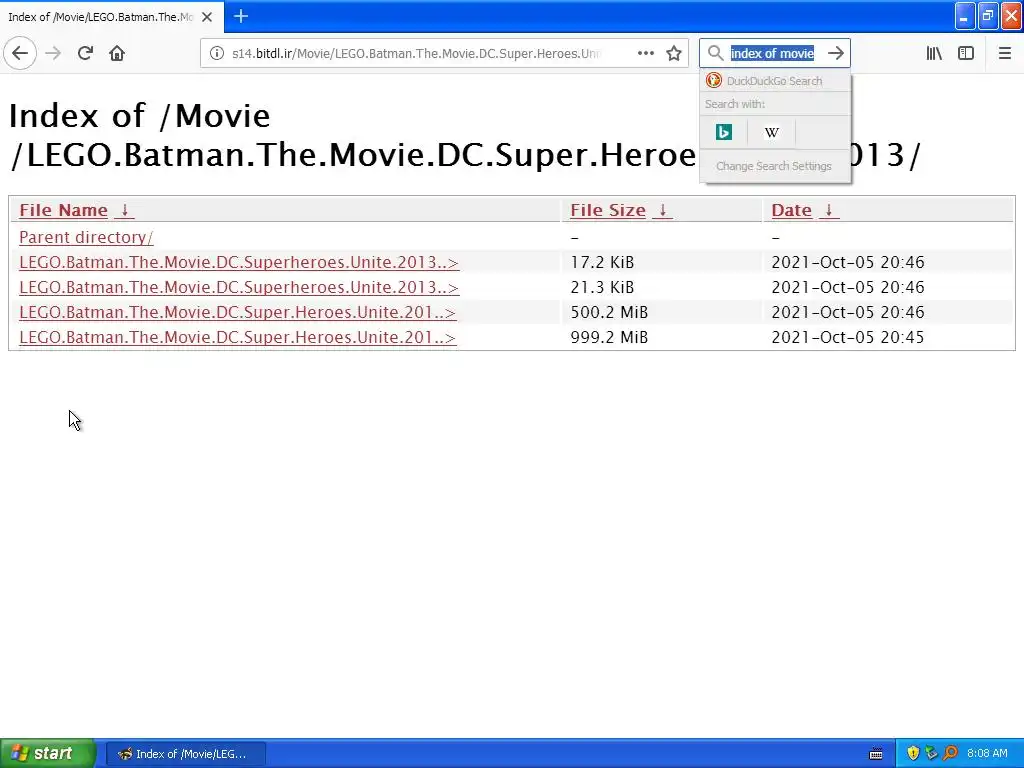This screenshot has height=768, width=1024.
Task: Open Change Search Settings
Action: (x=775, y=166)
